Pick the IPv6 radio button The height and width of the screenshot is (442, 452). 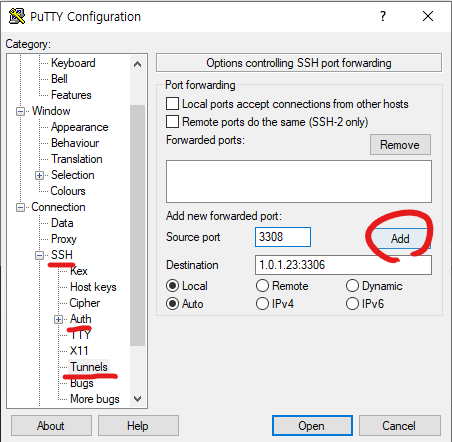tap(352, 304)
